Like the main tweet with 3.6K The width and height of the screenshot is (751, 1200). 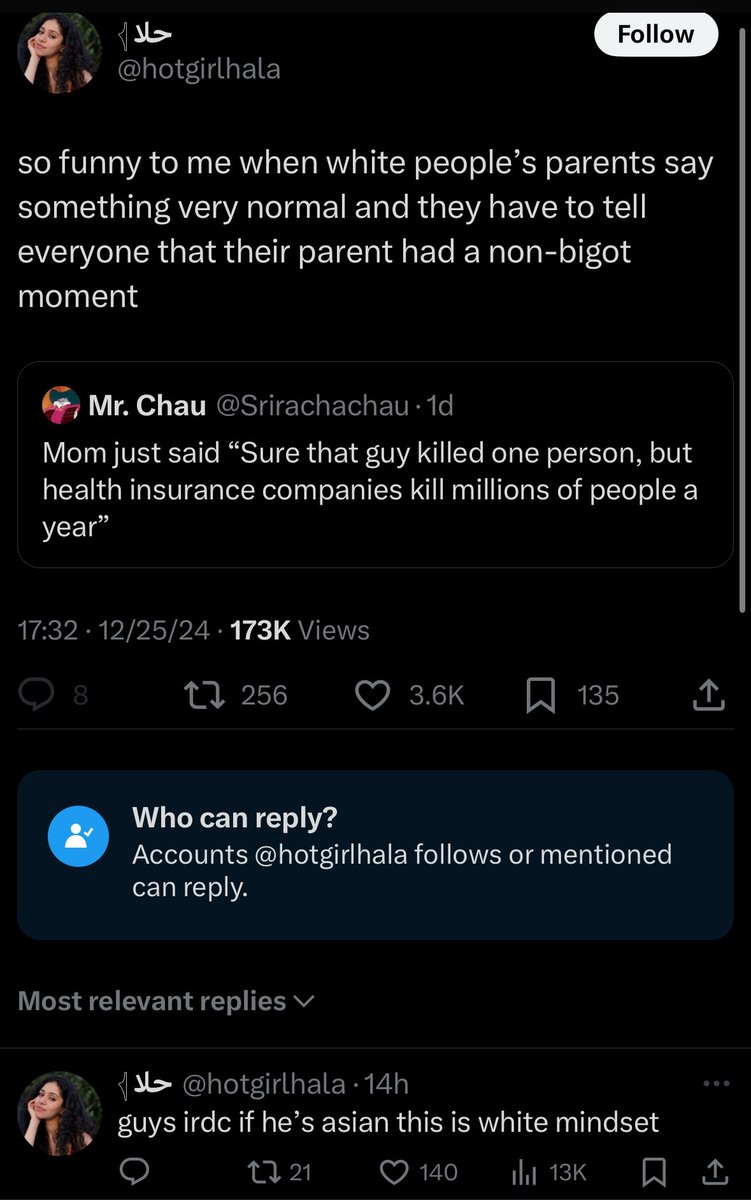(x=373, y=695)
